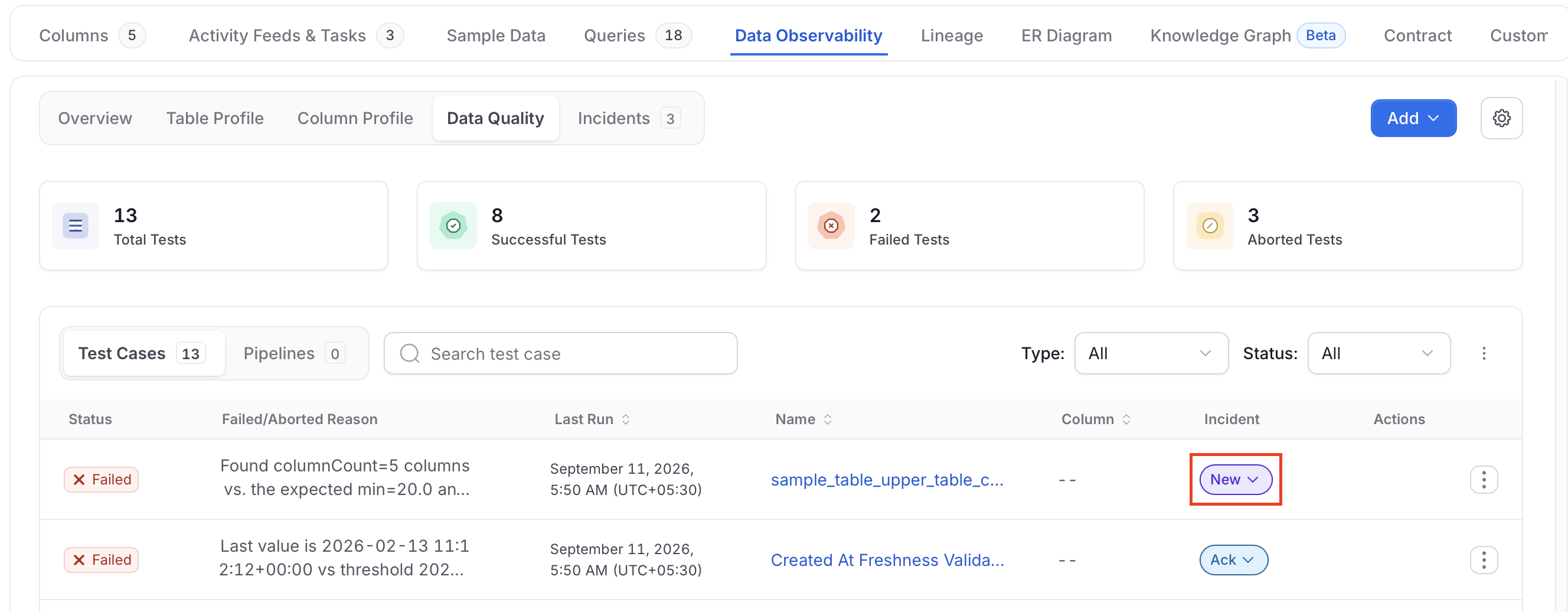The height and width of the screenshot is (612, 1568).
Task: Open the Sample Data tab
Action: pyautogui.click(x=496, y=35)
